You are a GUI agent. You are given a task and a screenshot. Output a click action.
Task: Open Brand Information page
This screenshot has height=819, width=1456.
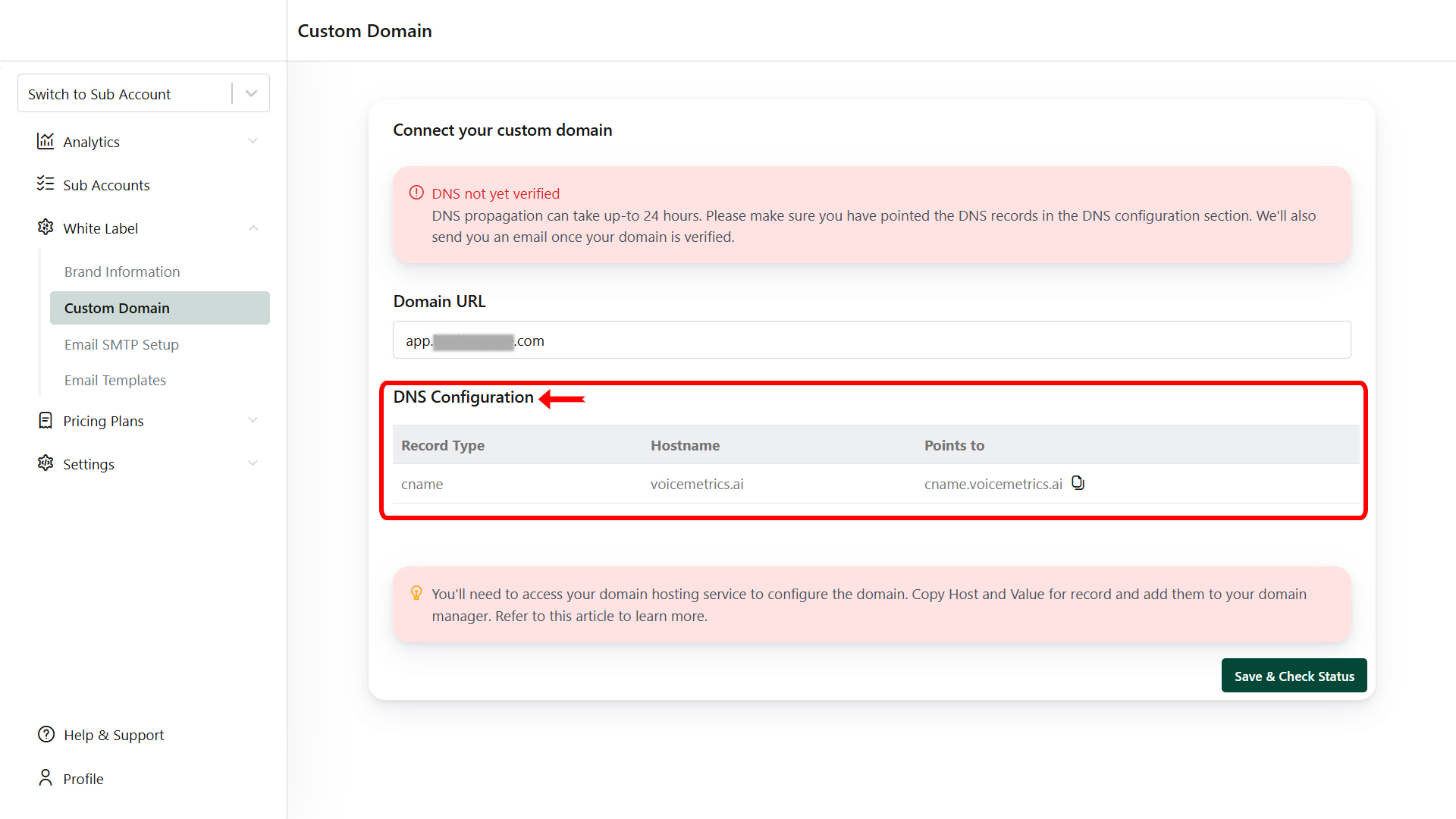(x=122, y=271)
